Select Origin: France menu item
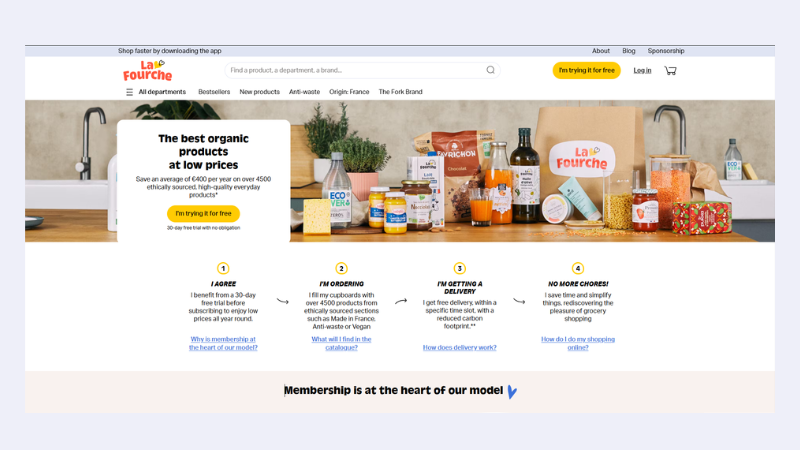 click(349, 92)
